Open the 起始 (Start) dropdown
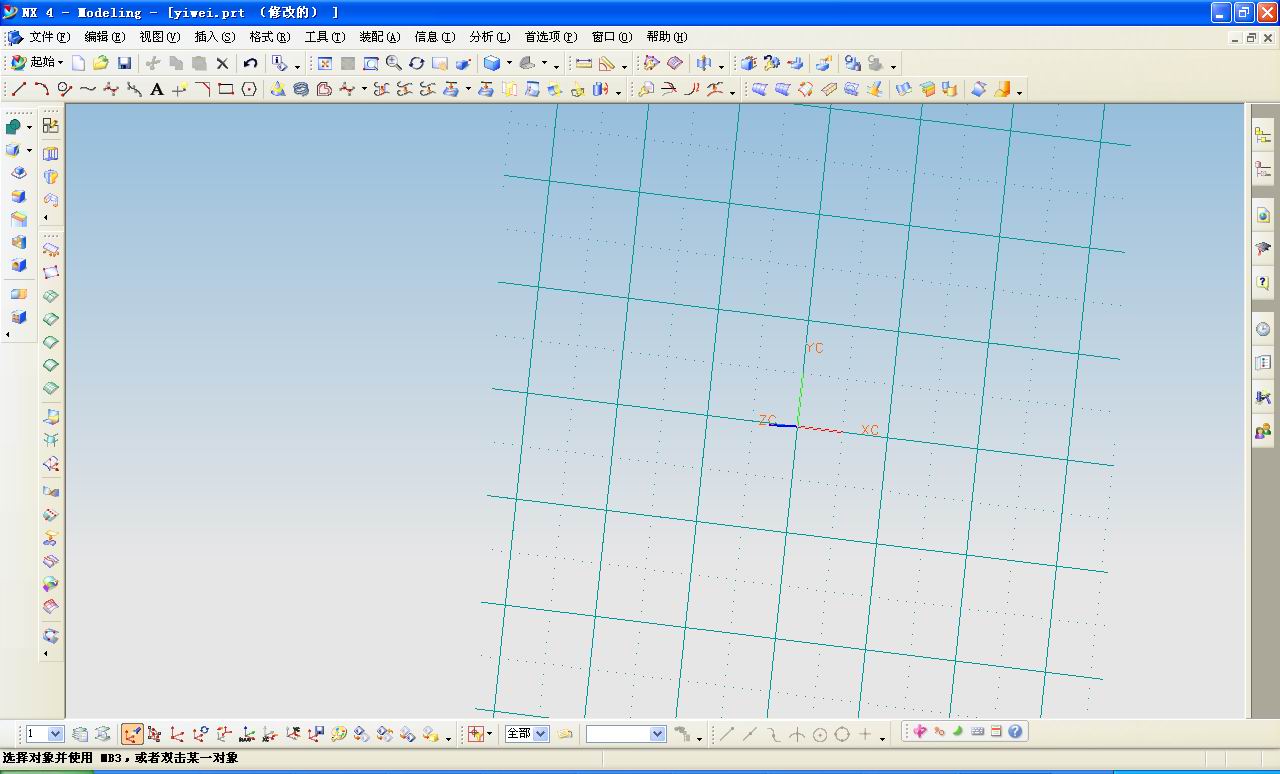This screenshot has width=1280, height=774. click(x=37, y=63)
